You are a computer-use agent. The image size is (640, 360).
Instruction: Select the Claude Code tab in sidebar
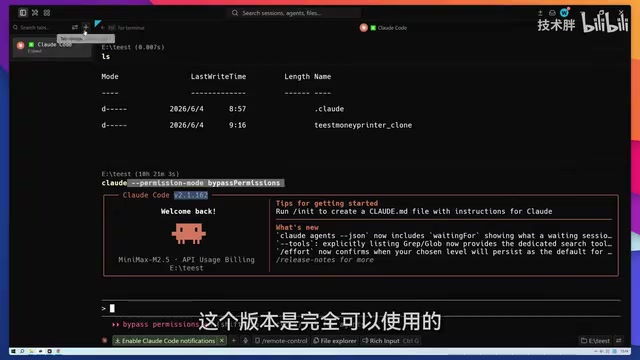tap(52, 47)
